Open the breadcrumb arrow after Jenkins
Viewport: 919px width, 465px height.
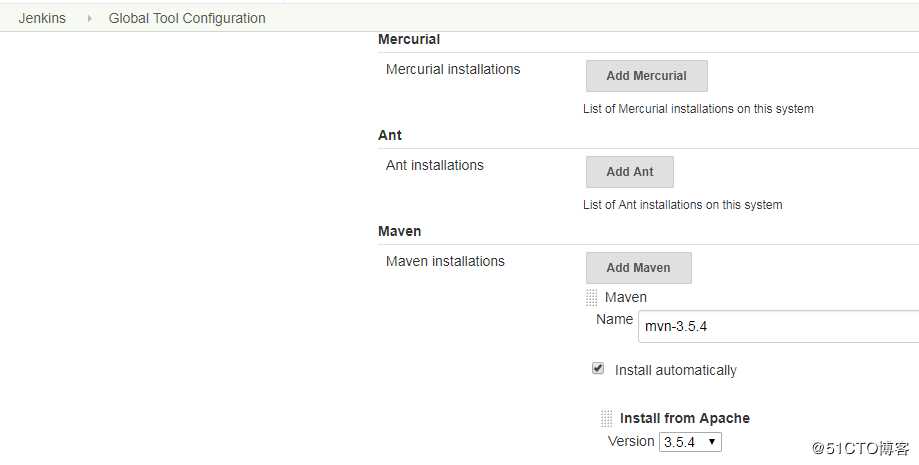coord(89,18)
